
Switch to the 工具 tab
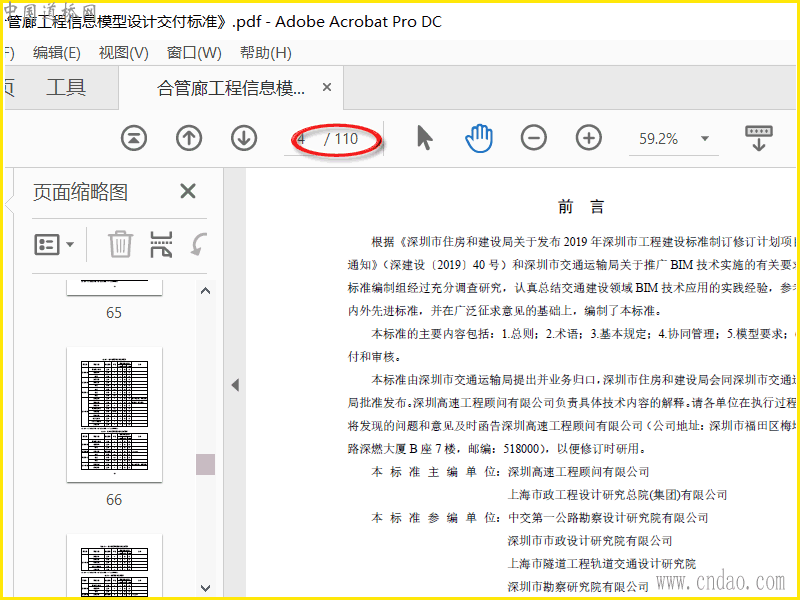point(66,87)
